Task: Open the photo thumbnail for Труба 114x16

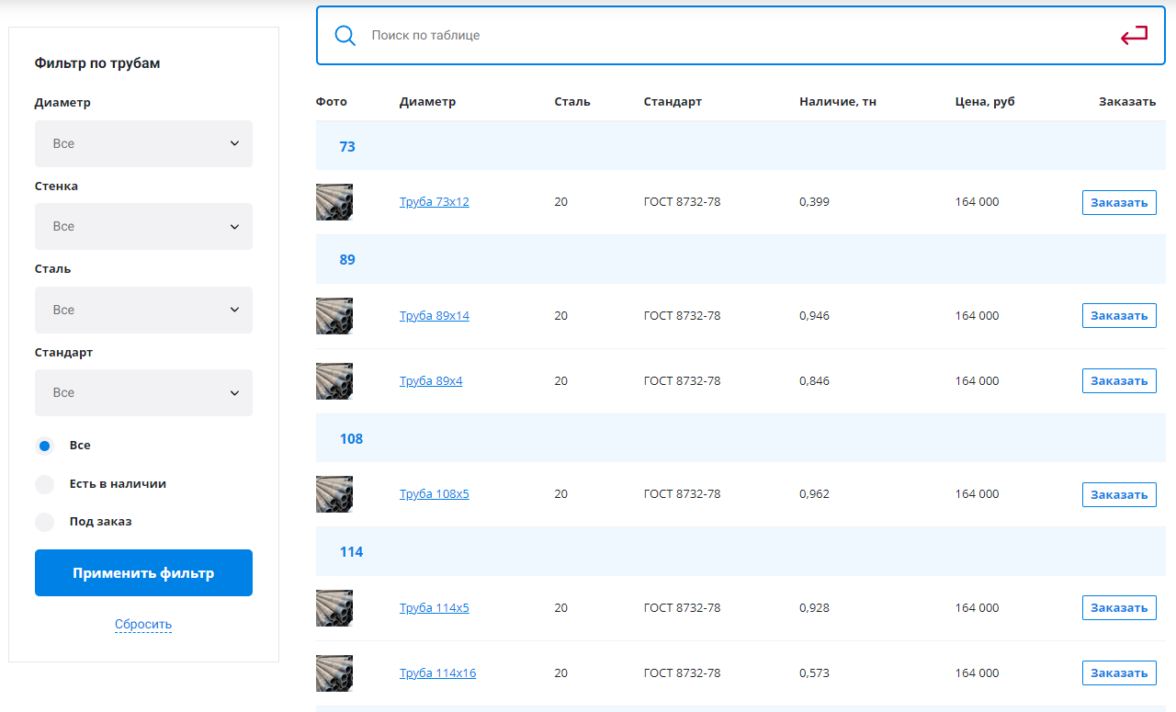Action: (x=334, y=673)
